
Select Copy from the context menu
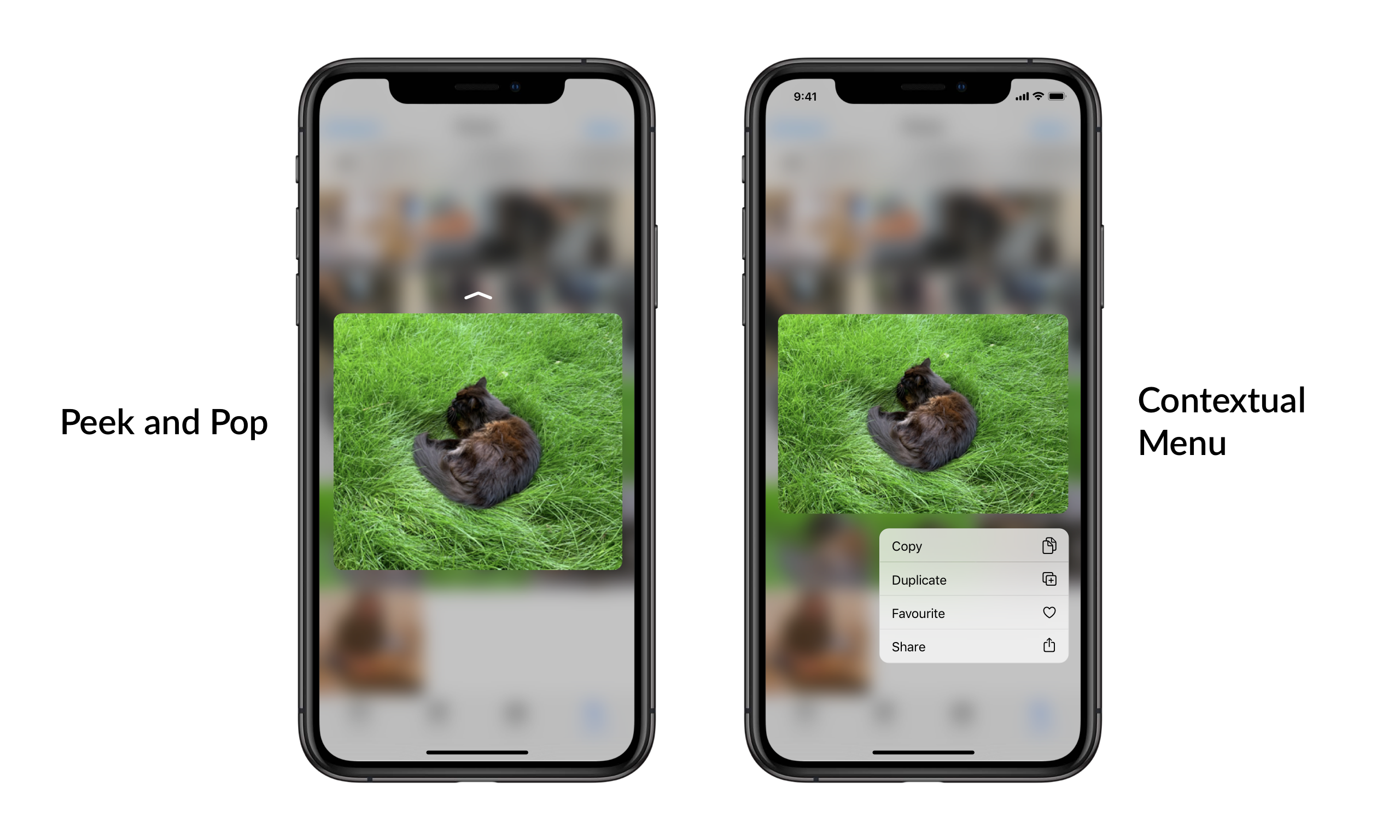click(969, 547)
